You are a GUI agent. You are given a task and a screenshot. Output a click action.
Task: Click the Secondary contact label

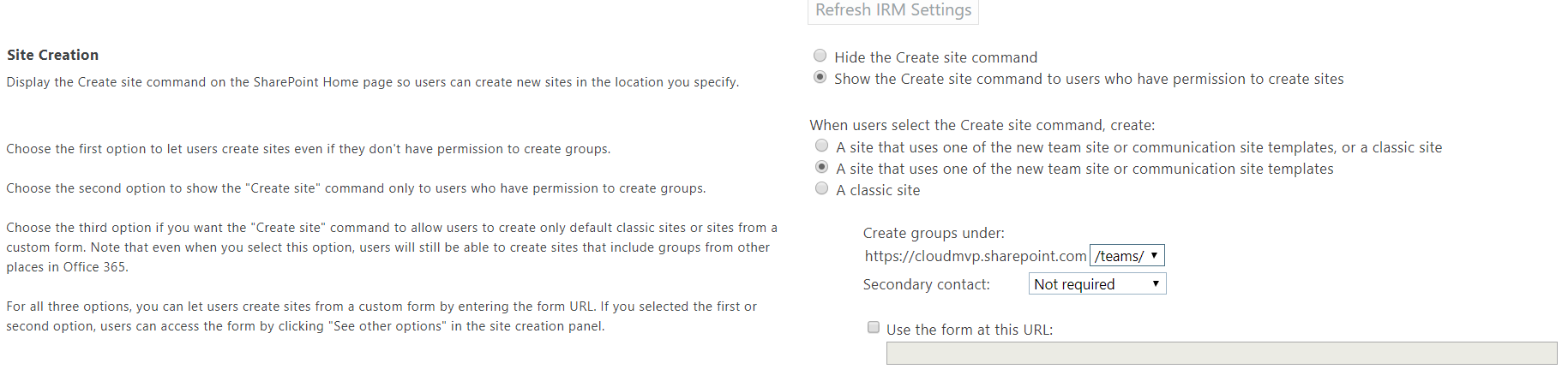pyautogui.click(x=926, y=284)
